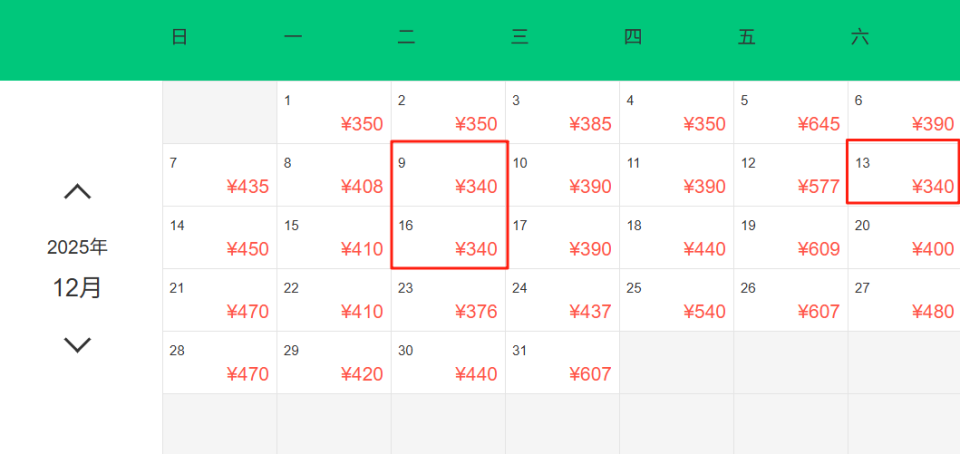Click December 28 priced ¥470
The width and height of the screenshot is (960, 454).
pos(220,363)
